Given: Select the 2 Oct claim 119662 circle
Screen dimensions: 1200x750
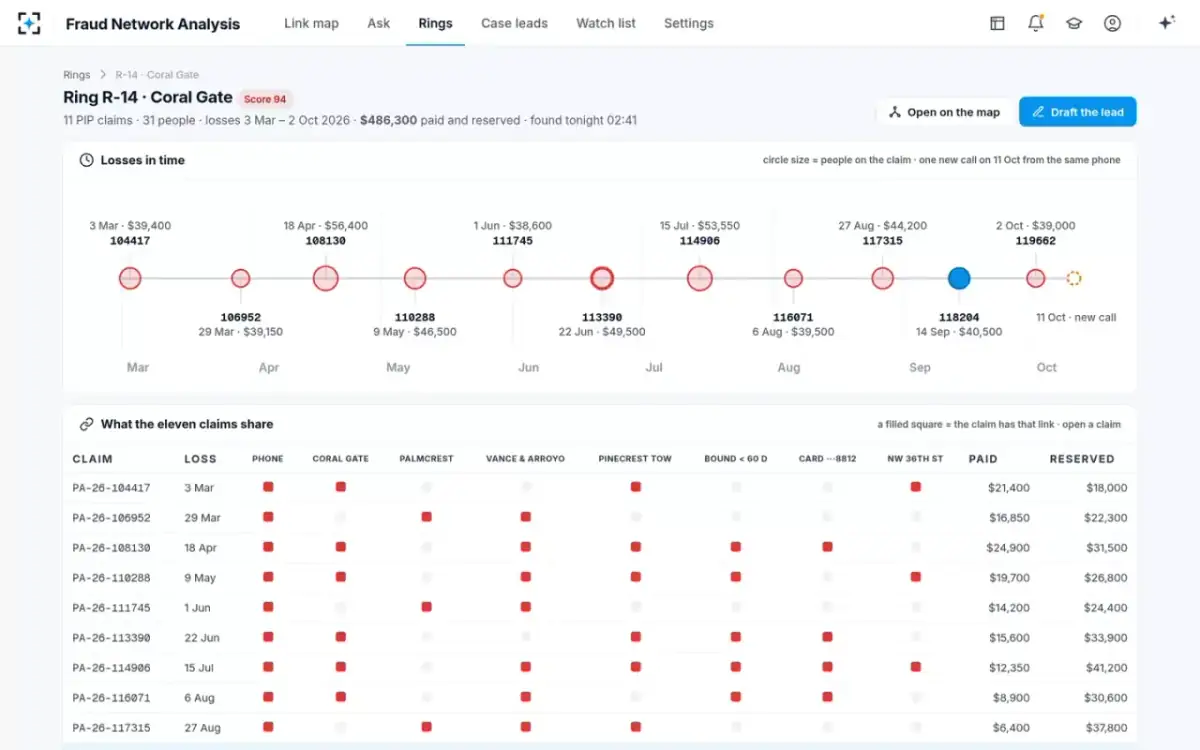Looking at the screenshot, I should pos(1036,278).
